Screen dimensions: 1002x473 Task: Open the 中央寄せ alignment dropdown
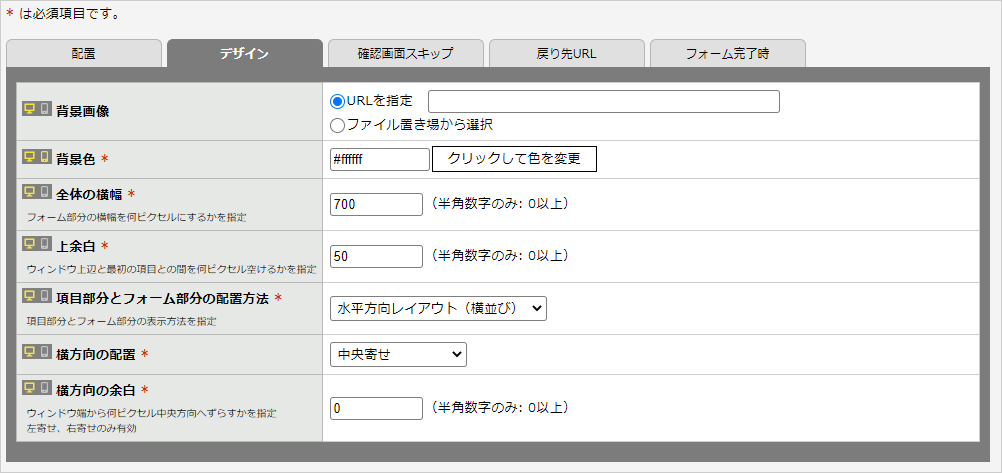coord(398,355)
